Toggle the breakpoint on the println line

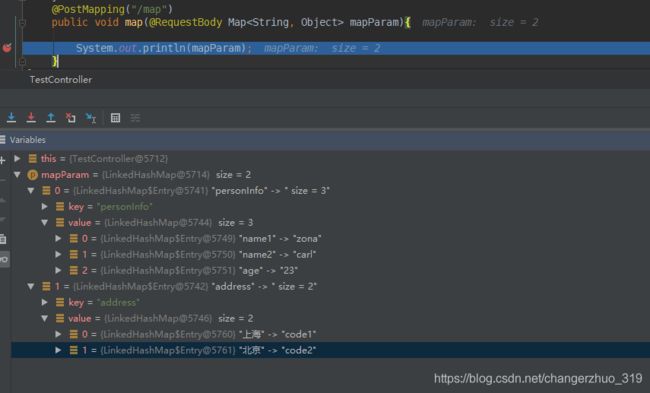coord(7,48)
